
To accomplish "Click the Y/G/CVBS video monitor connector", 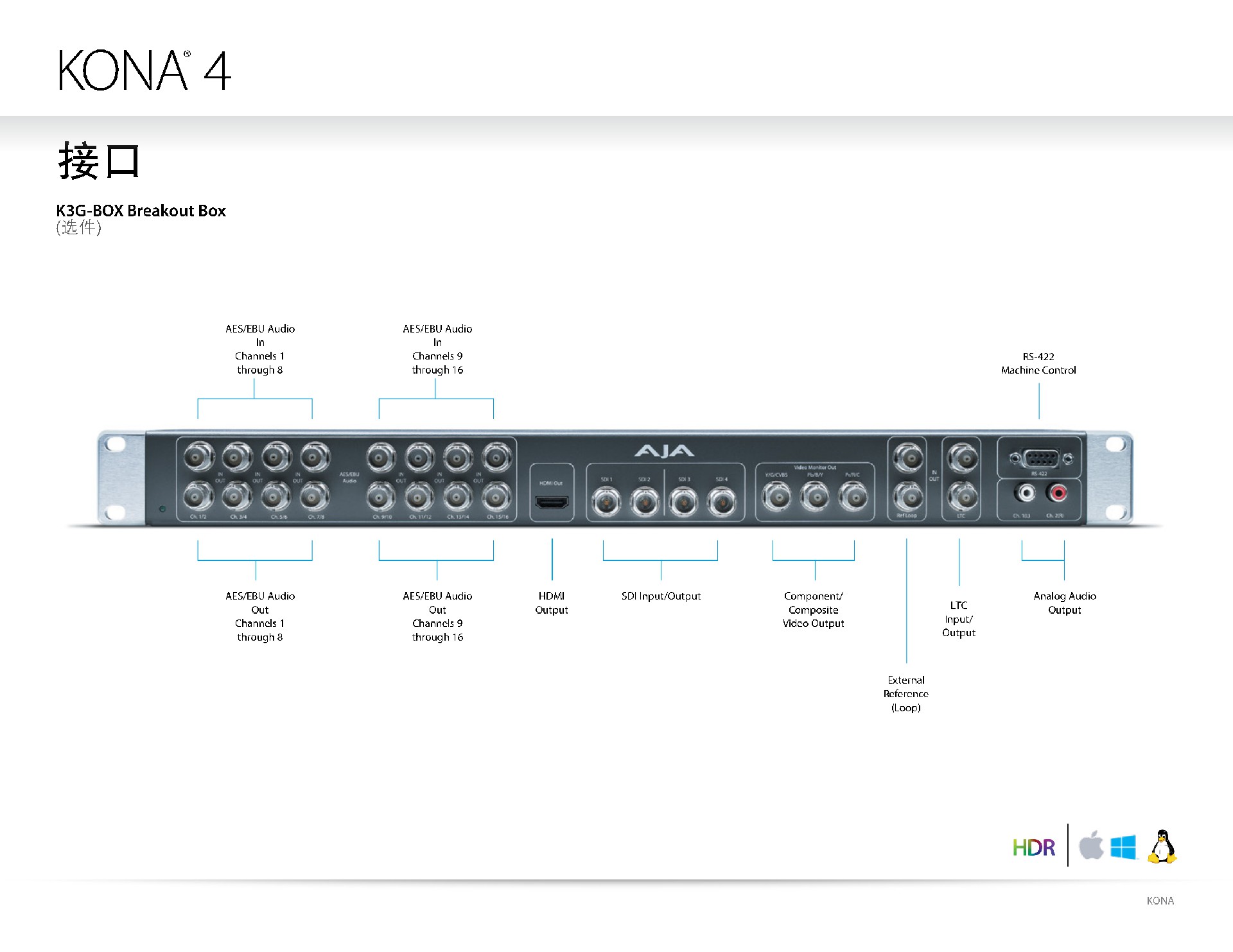I will pos(776,496).
